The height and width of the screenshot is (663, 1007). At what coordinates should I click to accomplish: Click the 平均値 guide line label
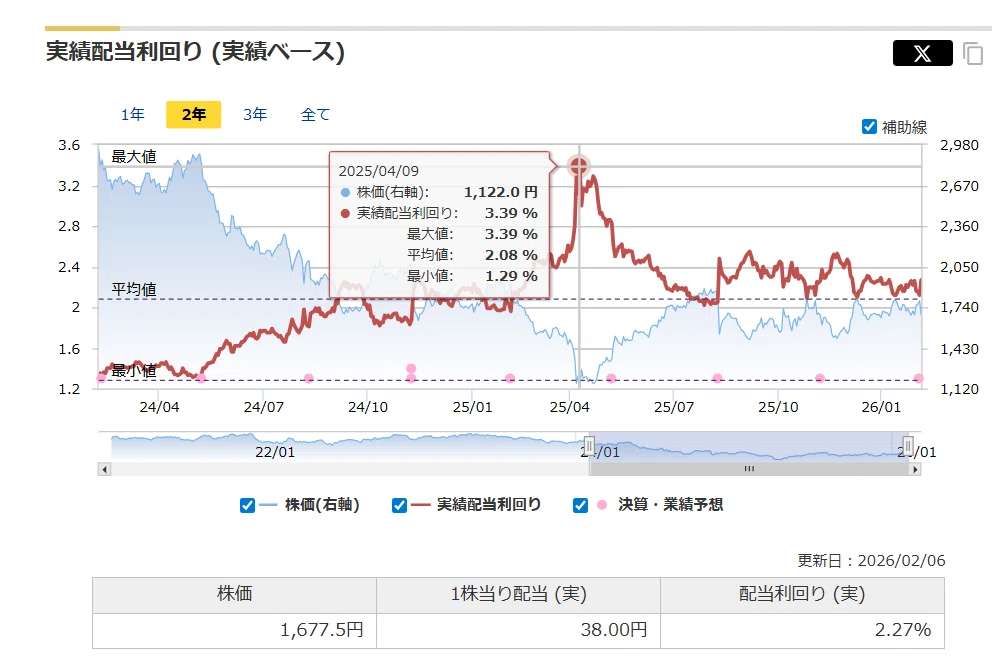tap(134, 289)
